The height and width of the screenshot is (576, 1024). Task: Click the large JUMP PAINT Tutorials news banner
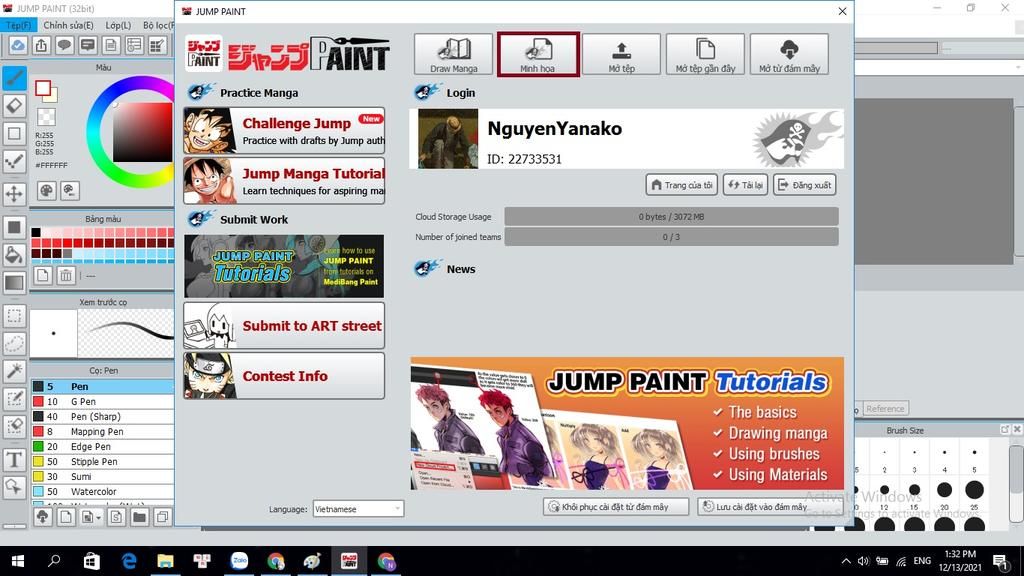pos(627,423)
